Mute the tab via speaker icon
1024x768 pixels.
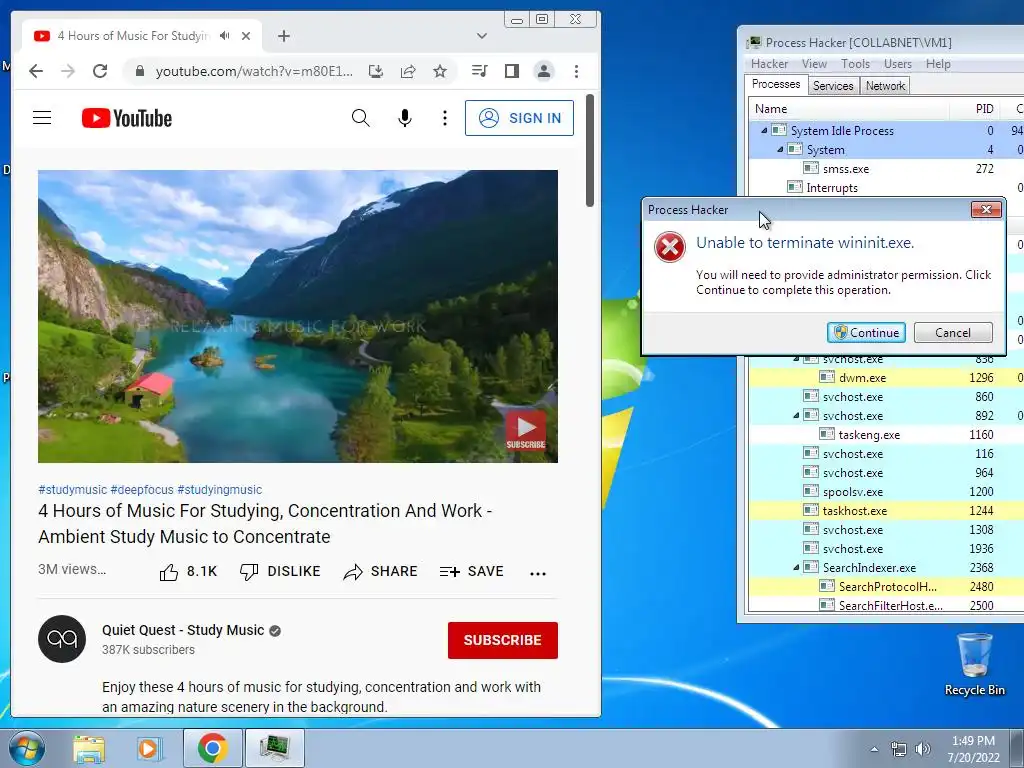click(x=225, y=36)
